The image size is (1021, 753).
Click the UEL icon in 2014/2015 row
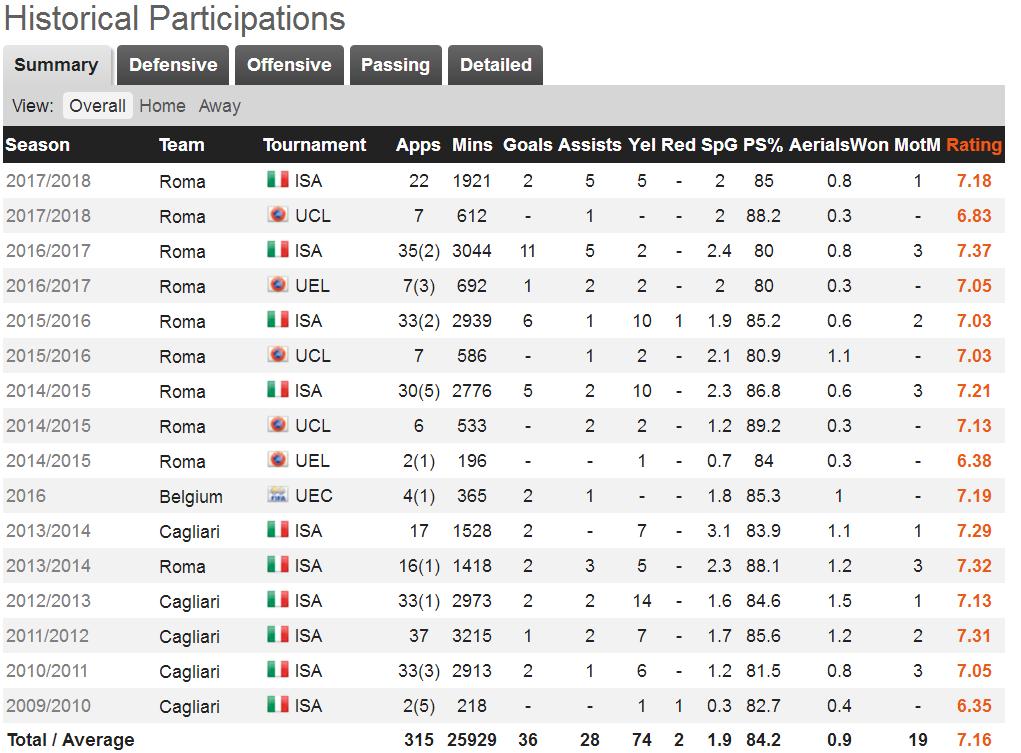pos(277,460)
